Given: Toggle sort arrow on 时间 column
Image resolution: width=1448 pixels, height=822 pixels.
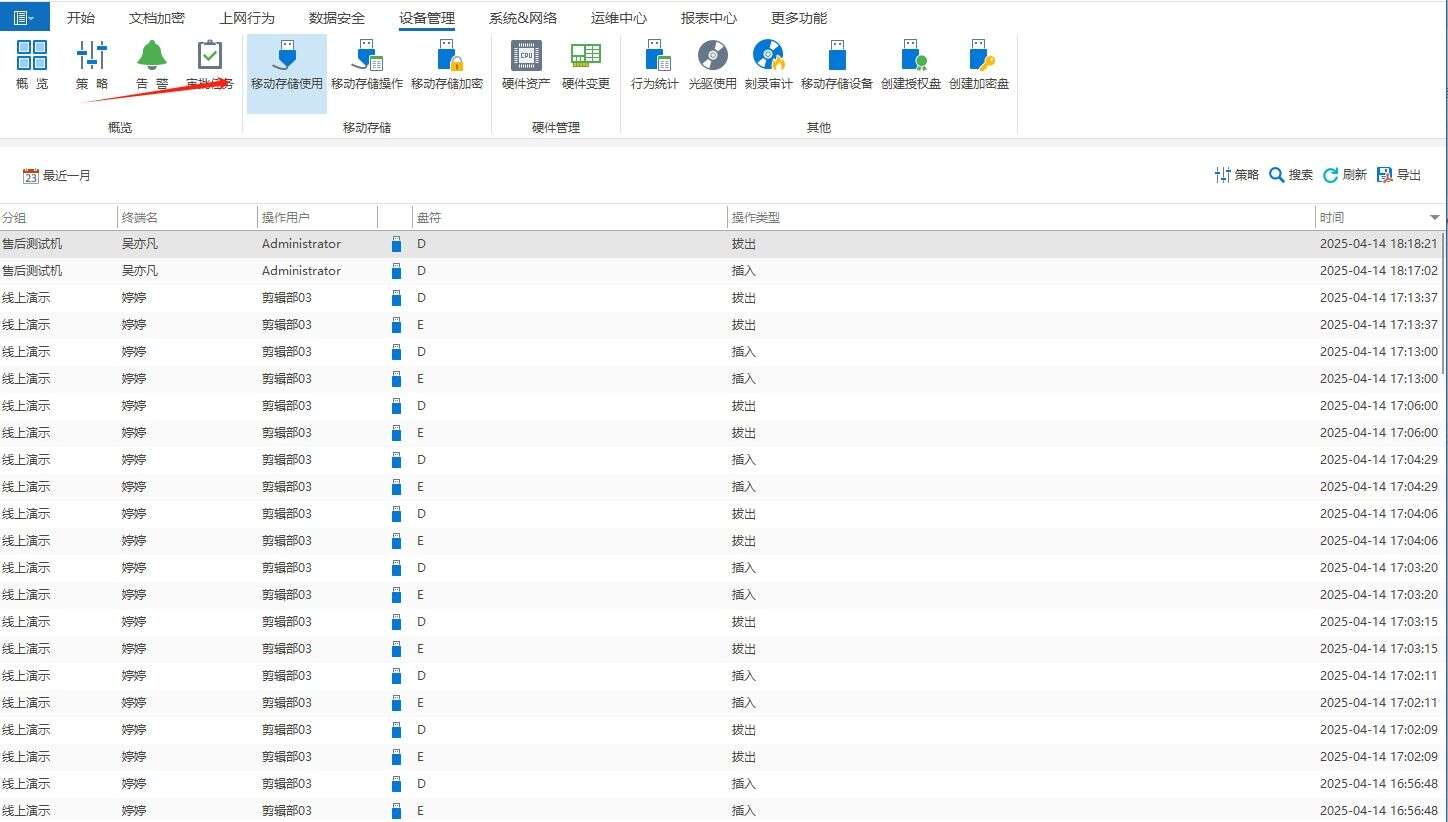Looking at the screenshot, I should [1434, 218].
